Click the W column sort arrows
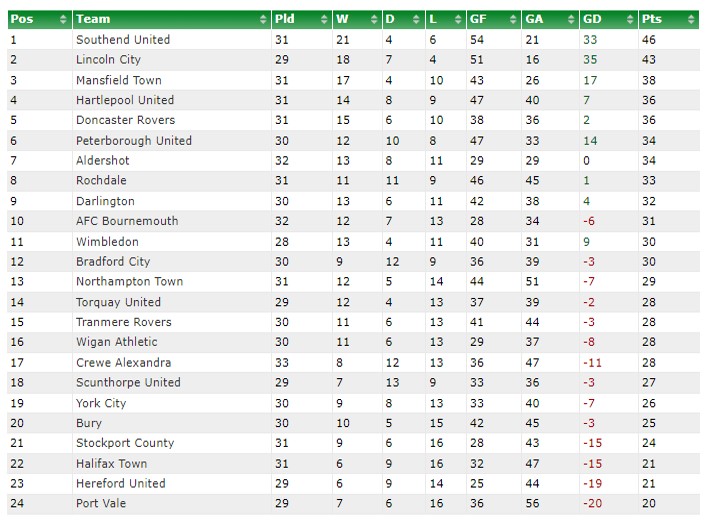The image size is (706, 524). [x=374, y=19]
